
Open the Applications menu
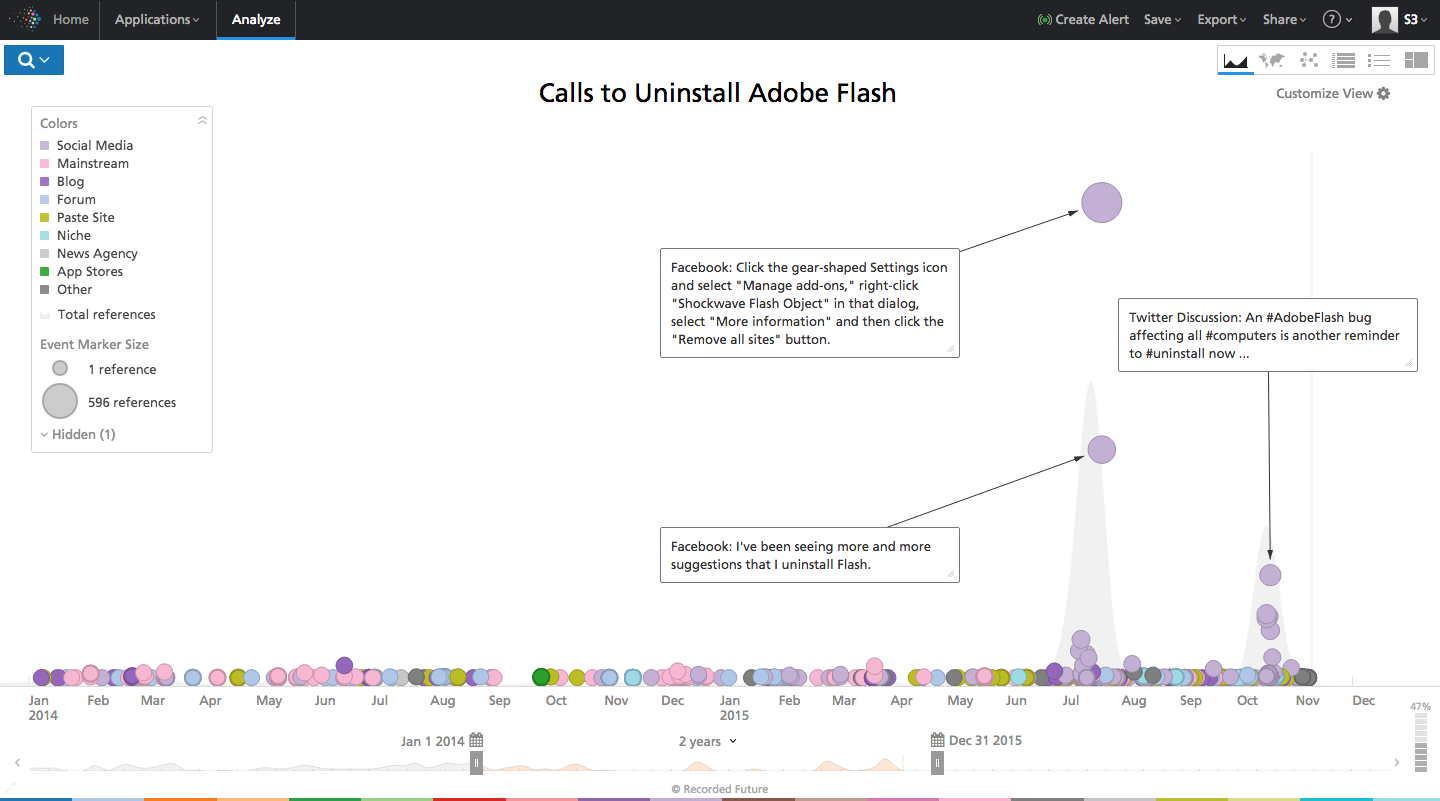157,20
